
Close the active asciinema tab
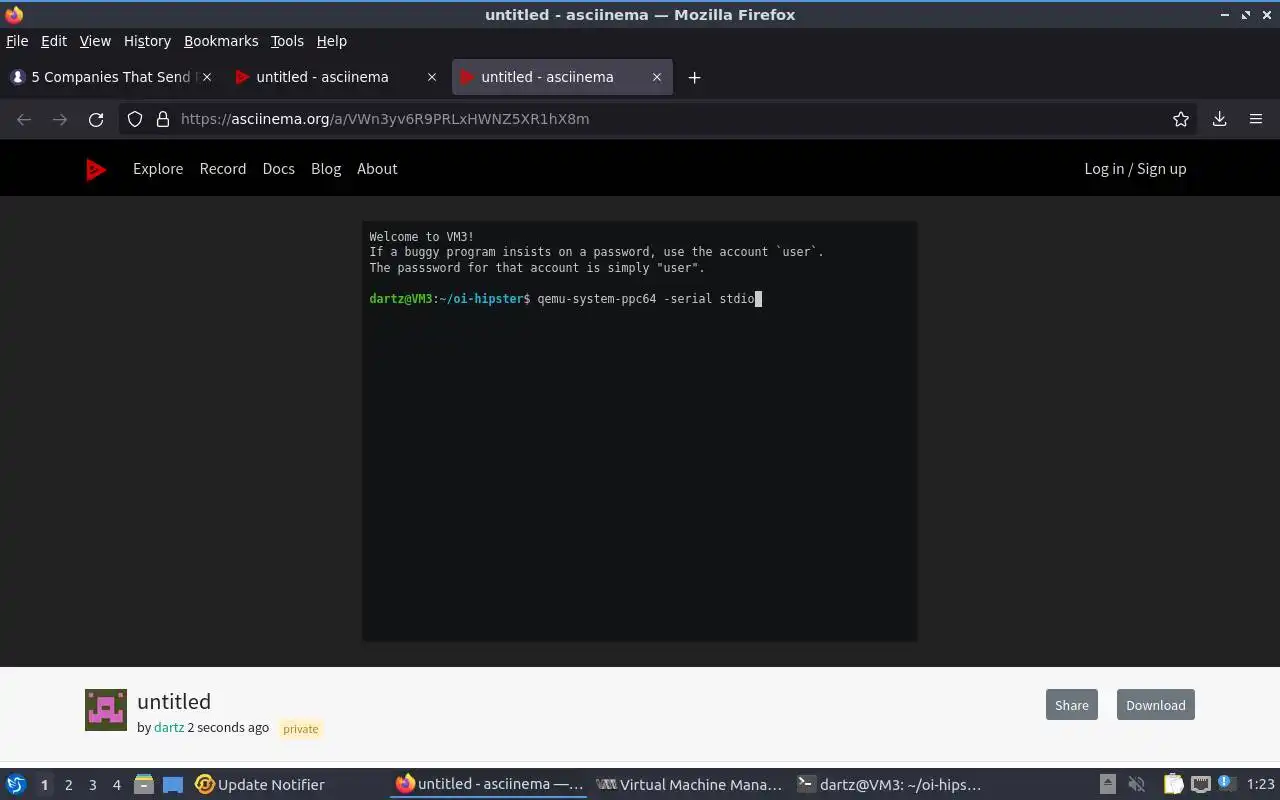[657, 77]
